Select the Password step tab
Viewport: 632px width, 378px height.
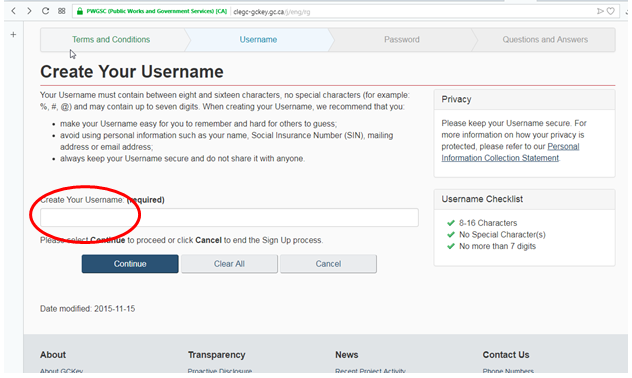(x=401, y=39)
